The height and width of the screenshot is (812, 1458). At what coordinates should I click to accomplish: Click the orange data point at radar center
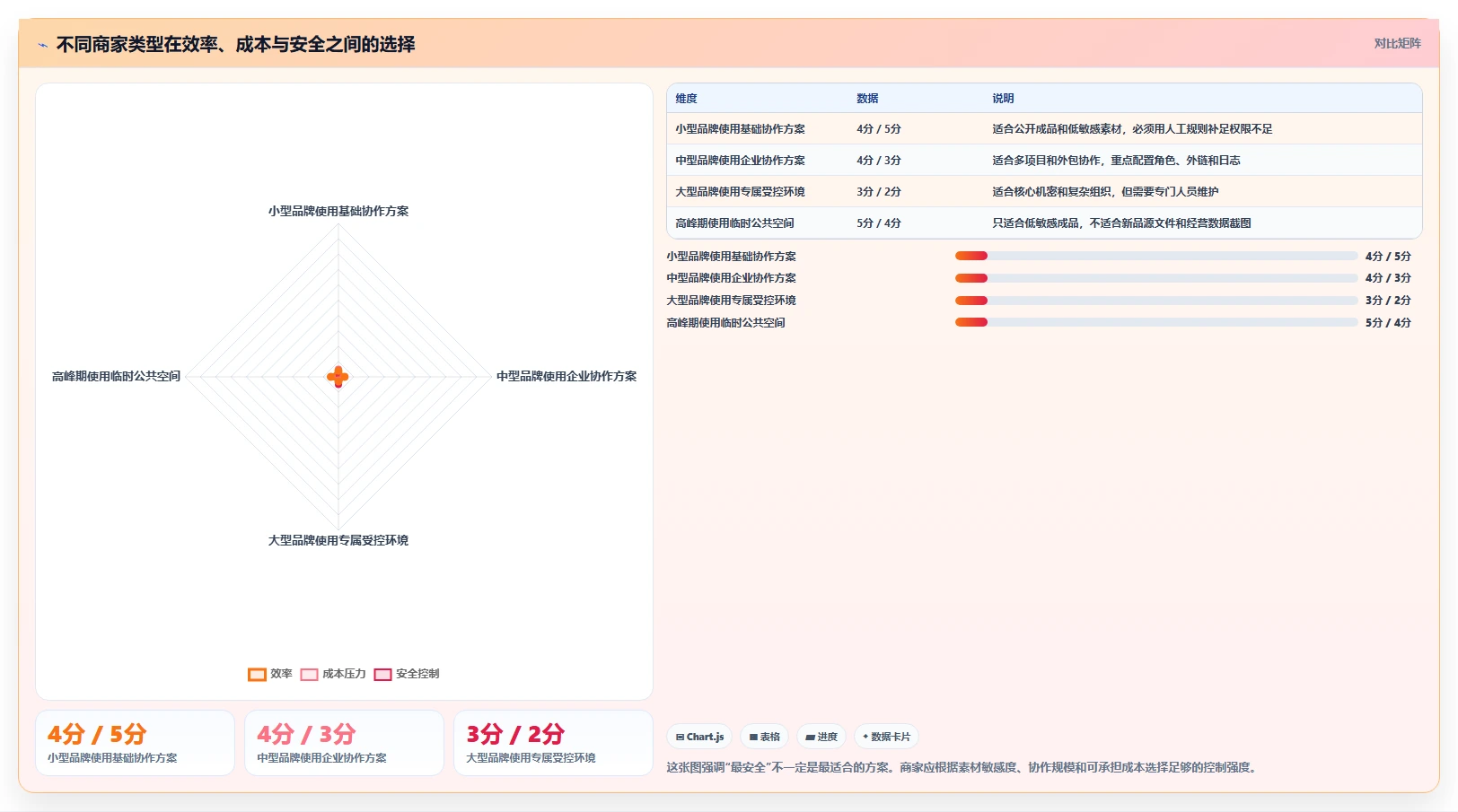click(338, 377)
